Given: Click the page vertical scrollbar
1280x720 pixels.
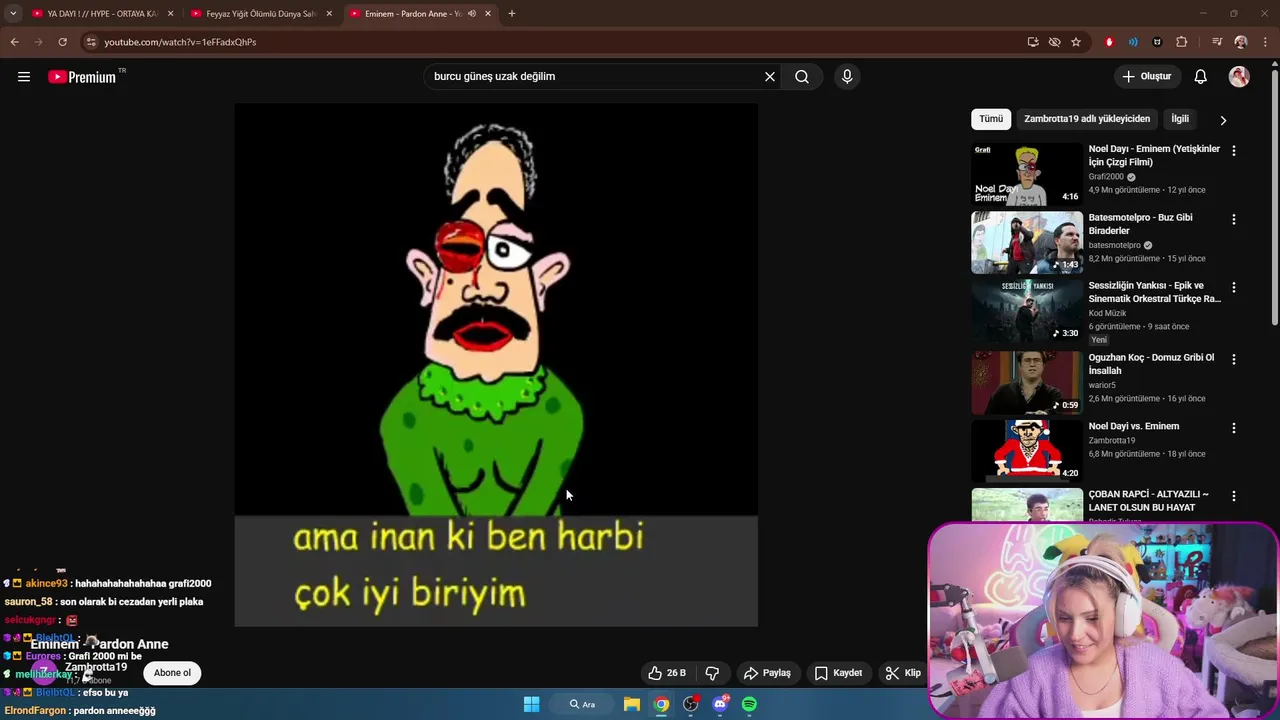Looking at the screenshot, I should tap(1274, 195).
